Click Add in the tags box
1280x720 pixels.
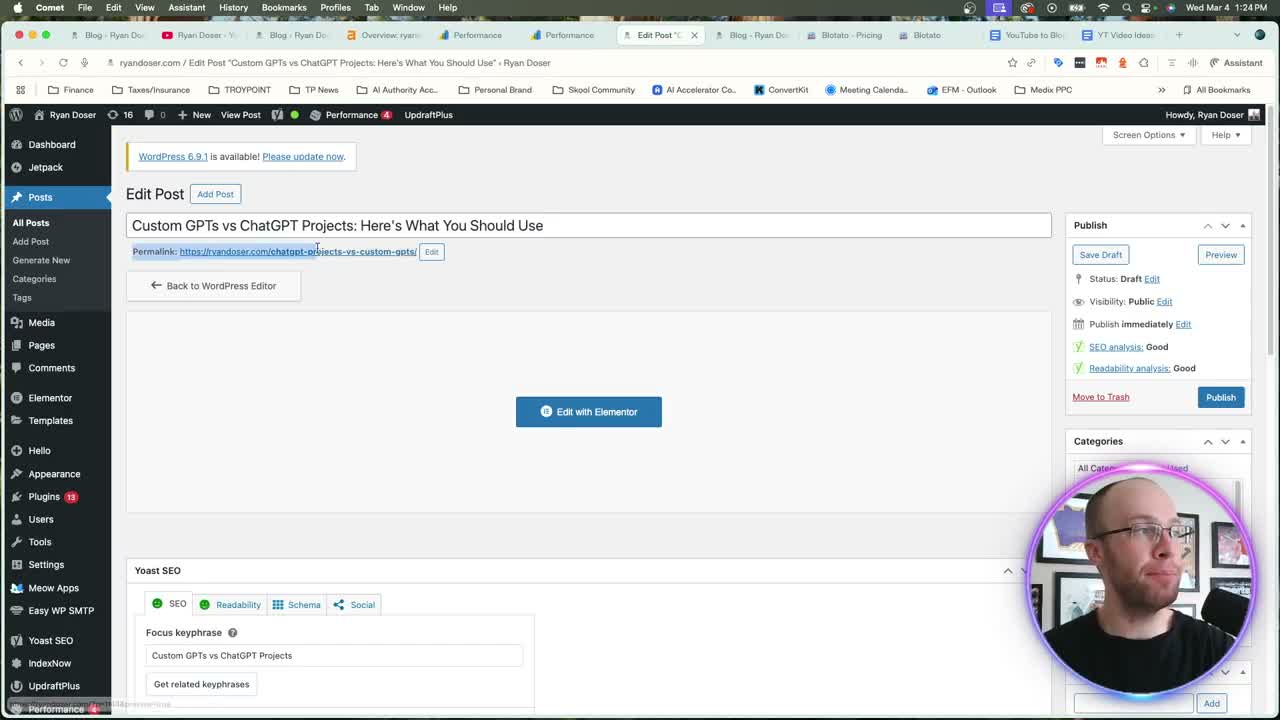1211,704
